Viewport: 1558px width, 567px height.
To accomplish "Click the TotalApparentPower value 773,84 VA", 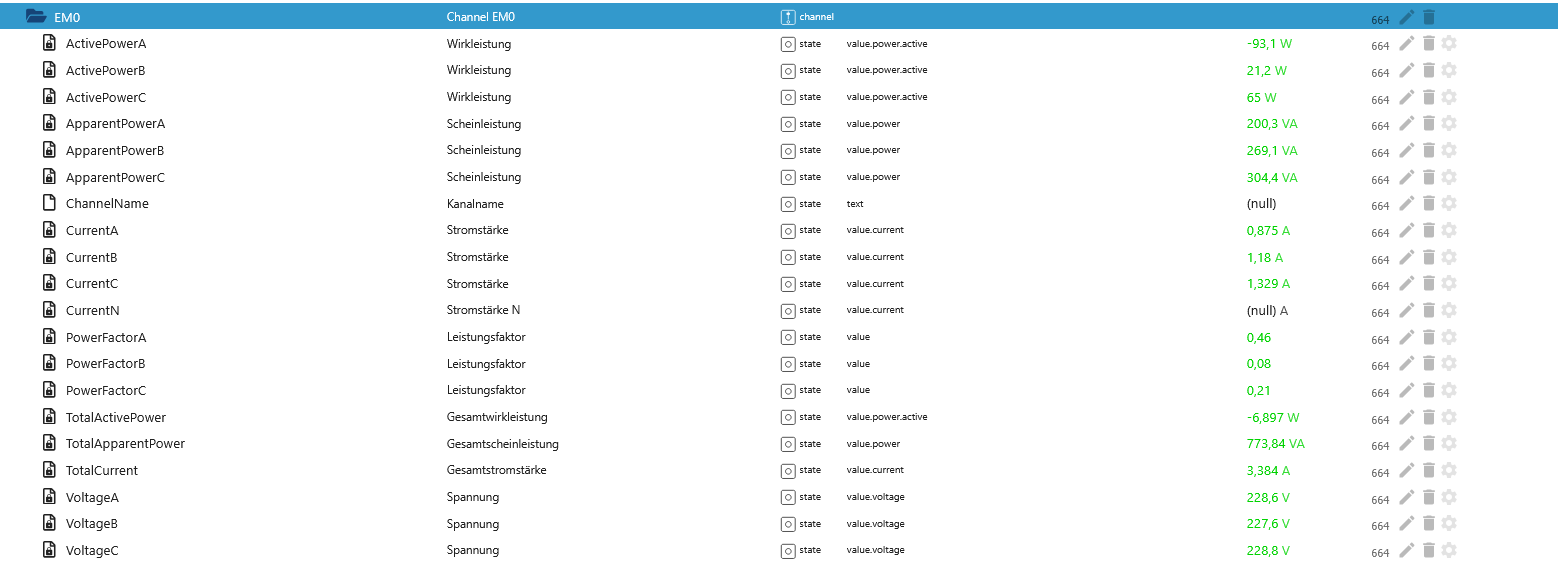I will click(x=1275, y=443).
